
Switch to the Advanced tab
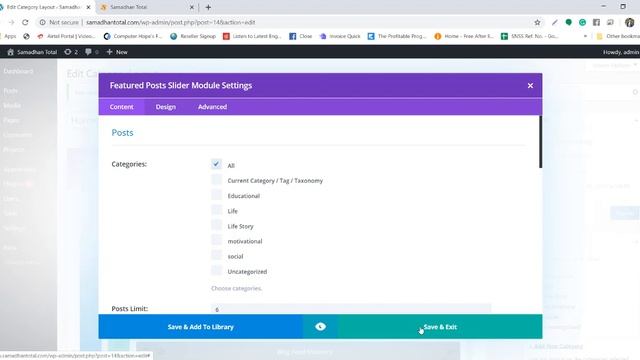point(212,107)
